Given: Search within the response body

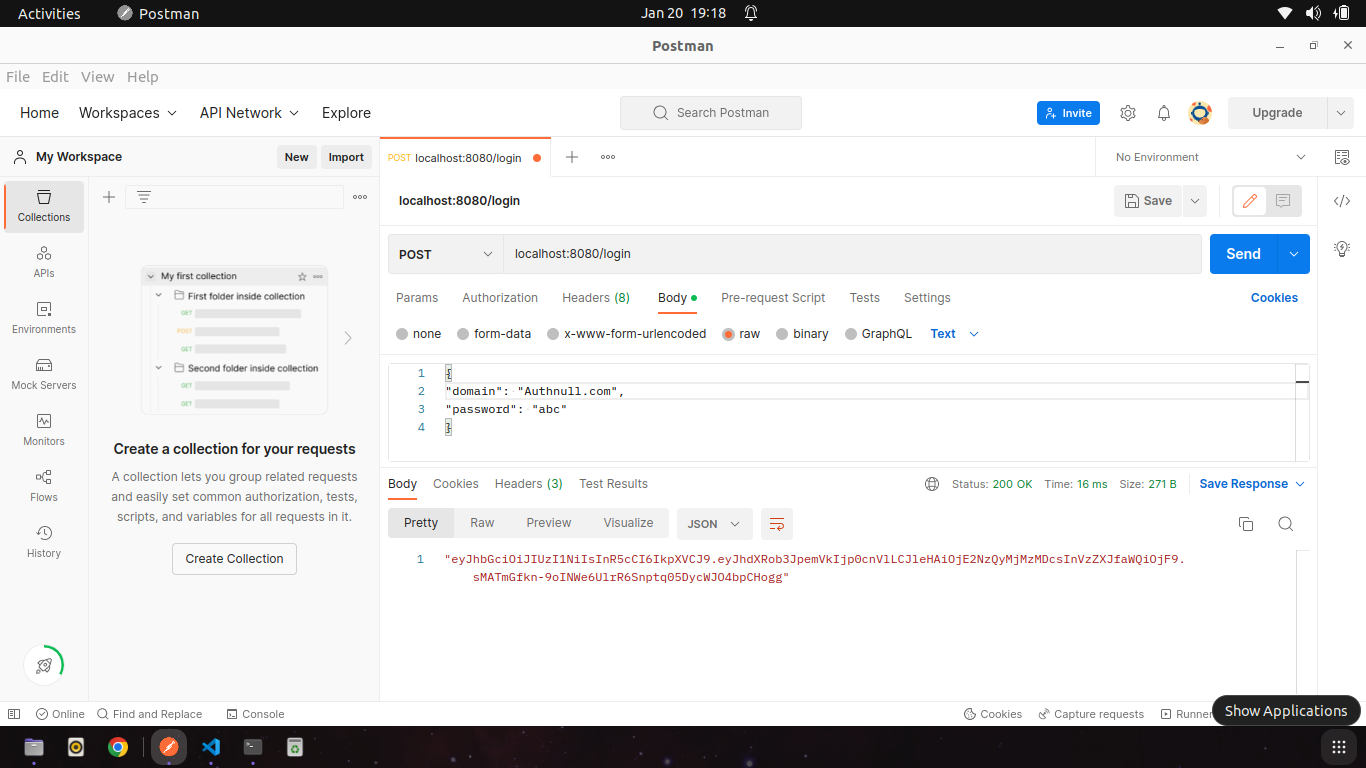Looking at the screenshot, I should pos(1286,523).
